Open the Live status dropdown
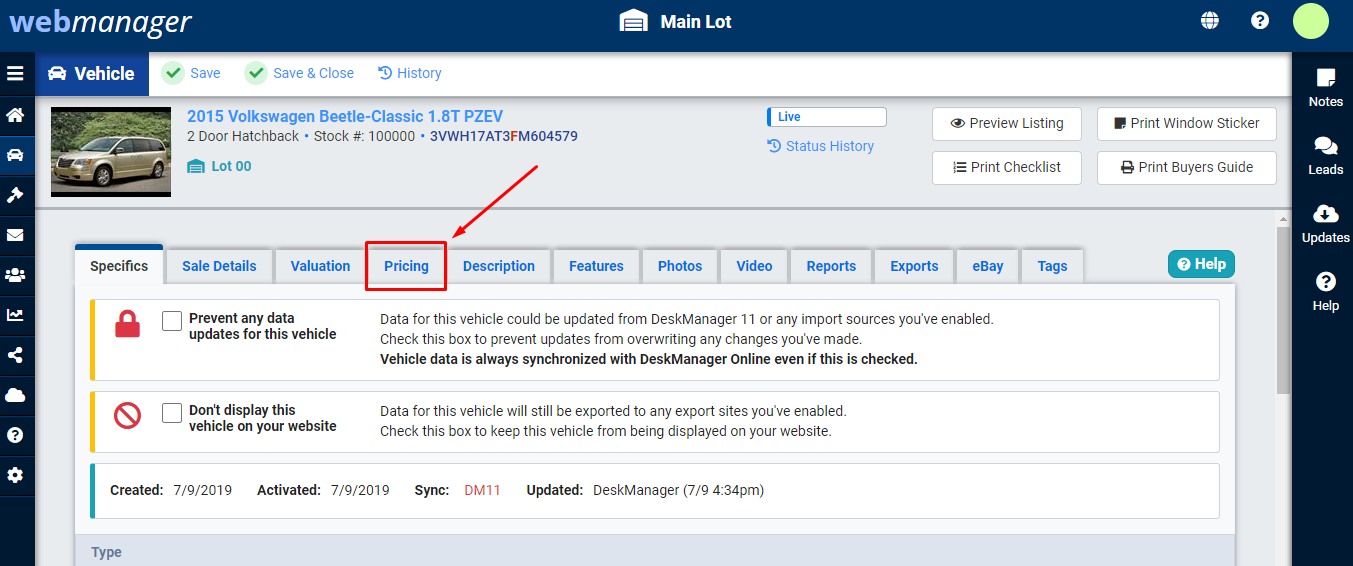1353x566 pixels. [826, 117]
